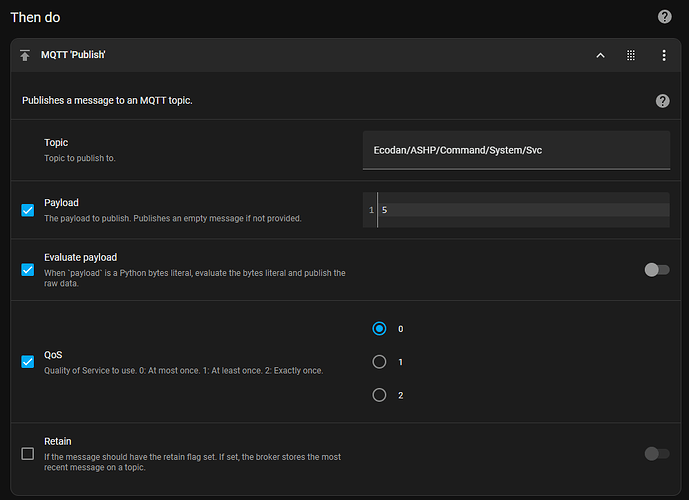Click the Evaluate payload label
This screenshot has width=689, height=500.
point(80,257)
